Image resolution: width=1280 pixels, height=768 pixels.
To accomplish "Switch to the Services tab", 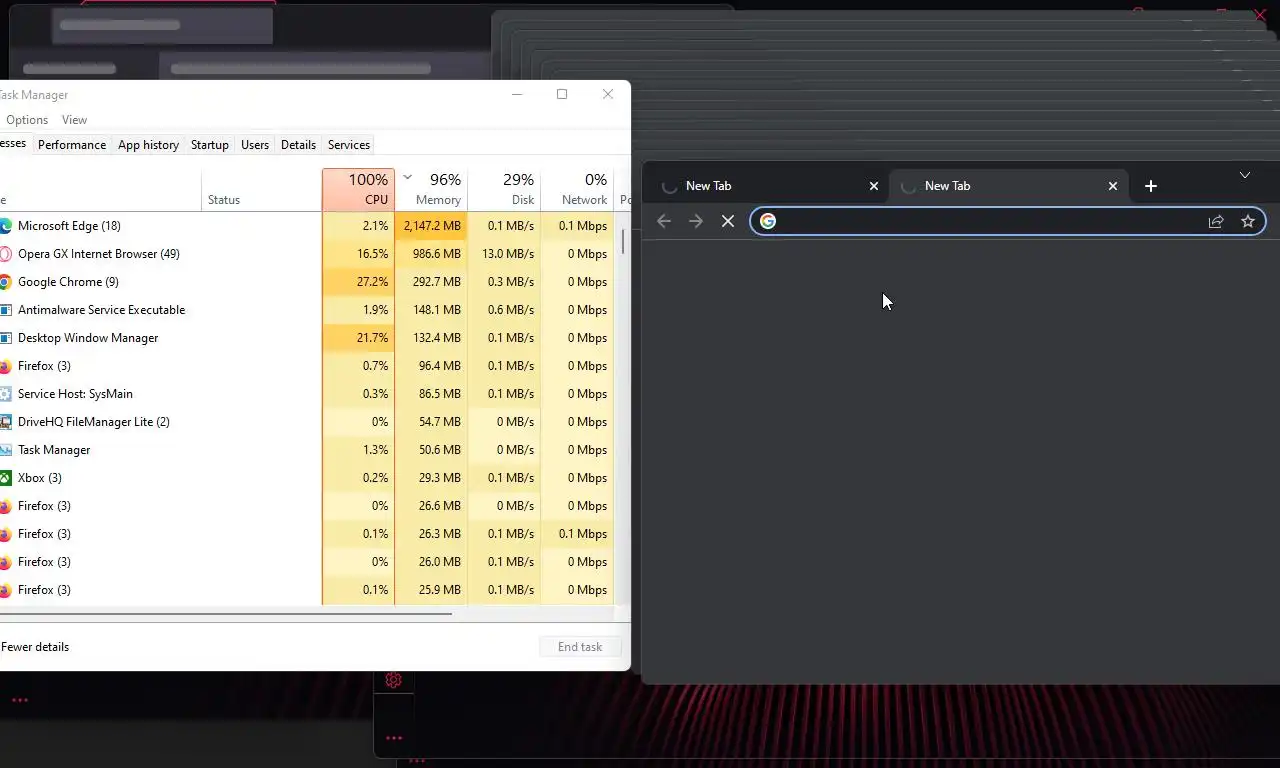I will (x=349, y=145).
